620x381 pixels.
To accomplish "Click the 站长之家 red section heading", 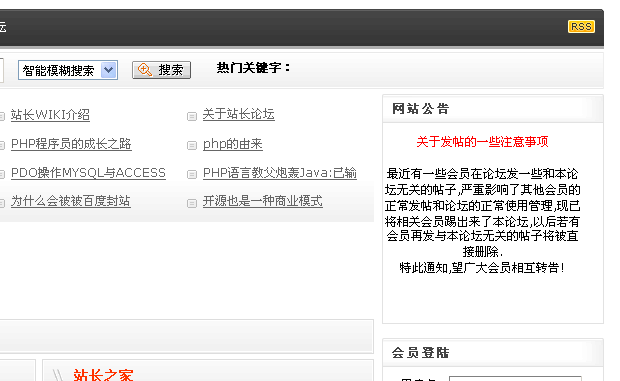I will (x=103, y=375).
